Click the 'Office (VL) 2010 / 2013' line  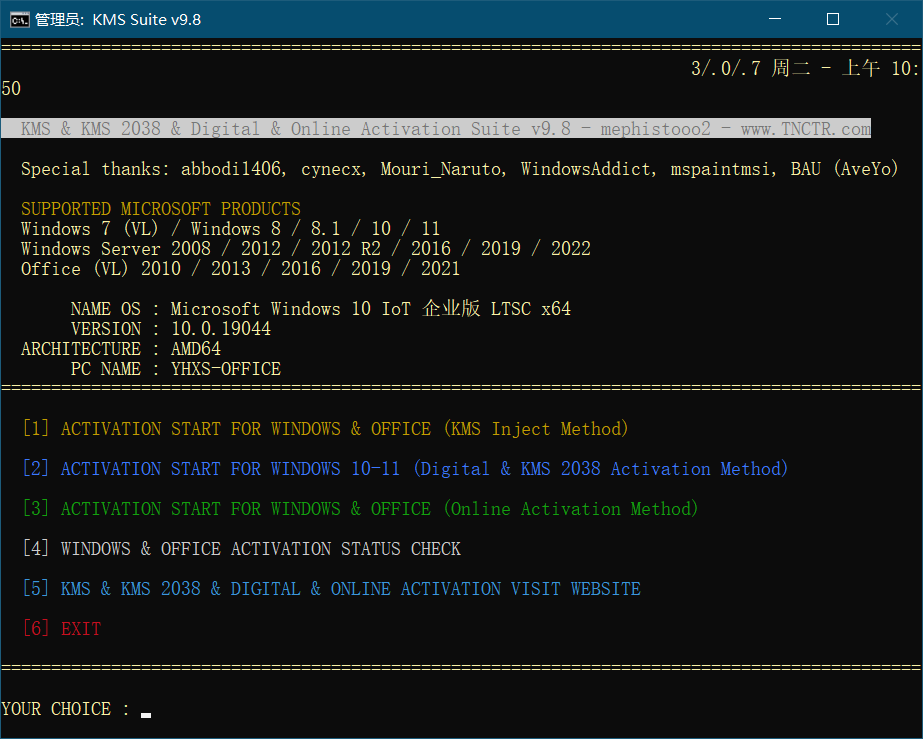point(240,269)
